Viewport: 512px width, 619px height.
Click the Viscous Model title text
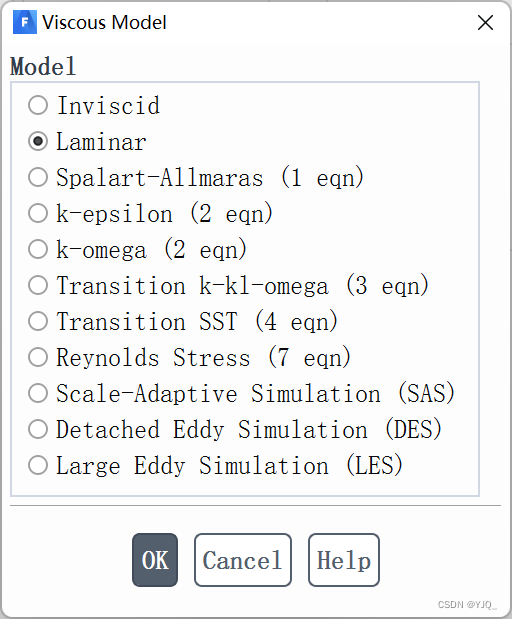[x=104, y=23]
